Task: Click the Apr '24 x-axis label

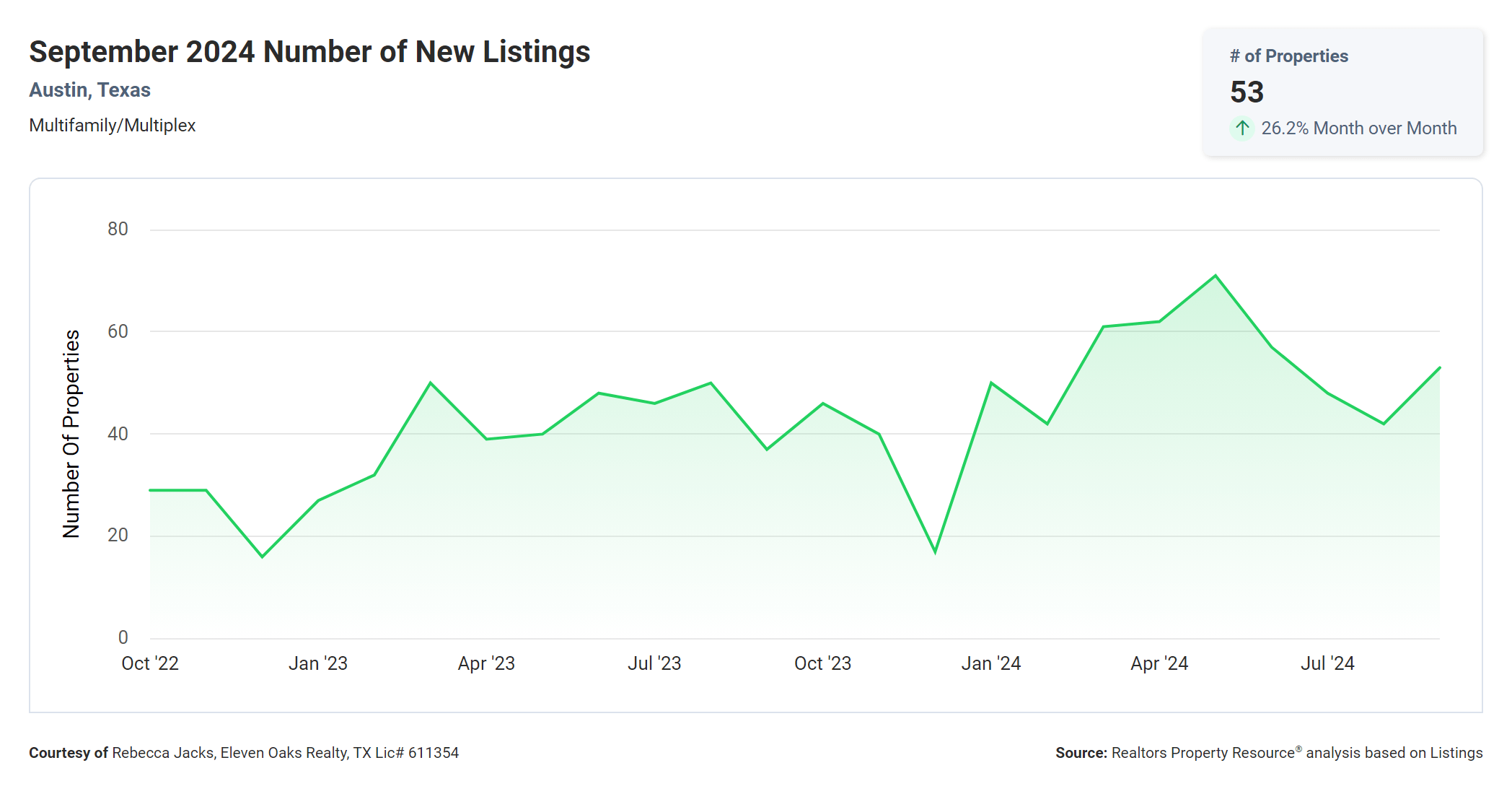Action: pos(1159,663)
